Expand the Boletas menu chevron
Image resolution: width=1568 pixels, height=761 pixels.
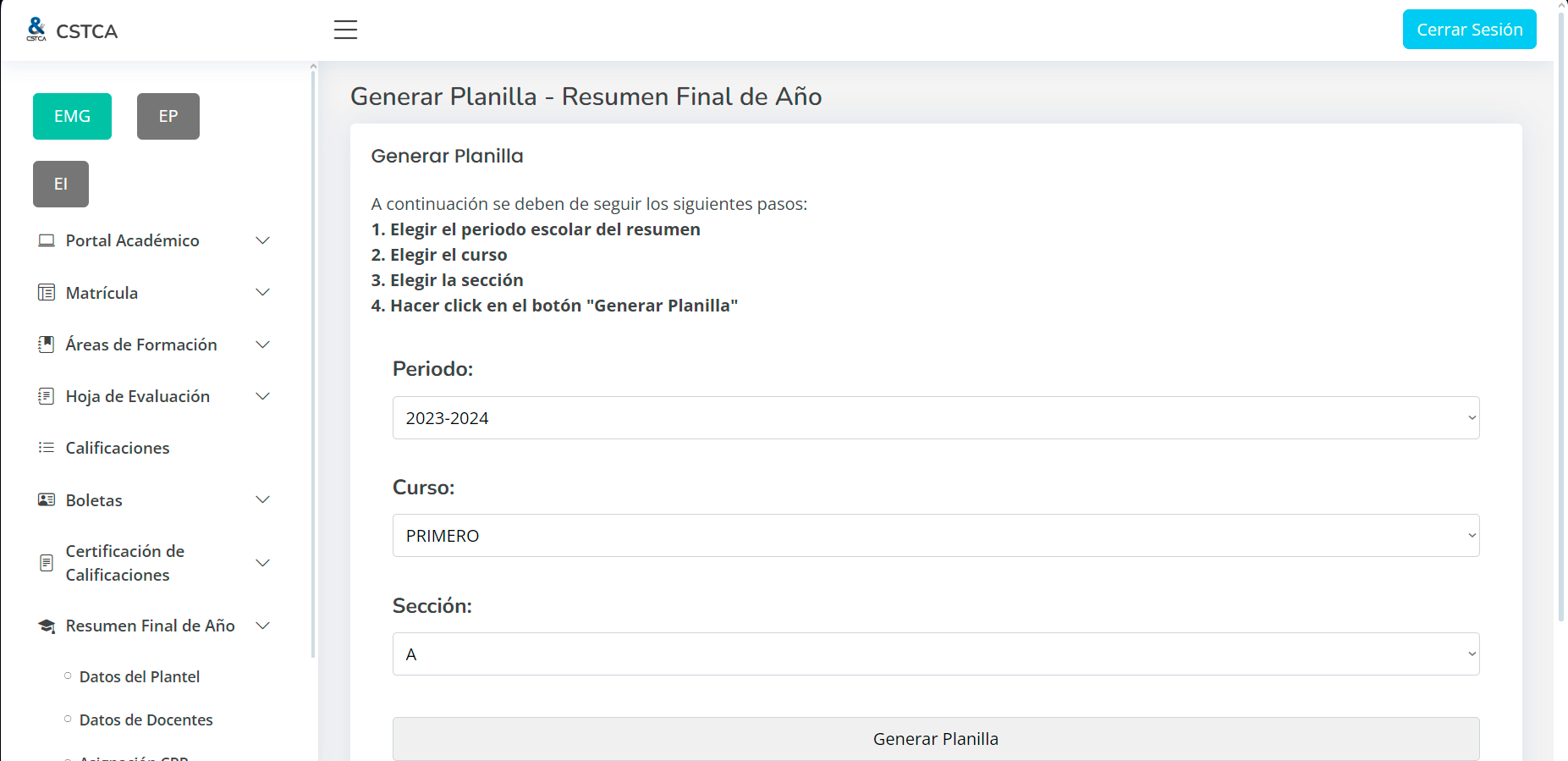click(263, 500)
